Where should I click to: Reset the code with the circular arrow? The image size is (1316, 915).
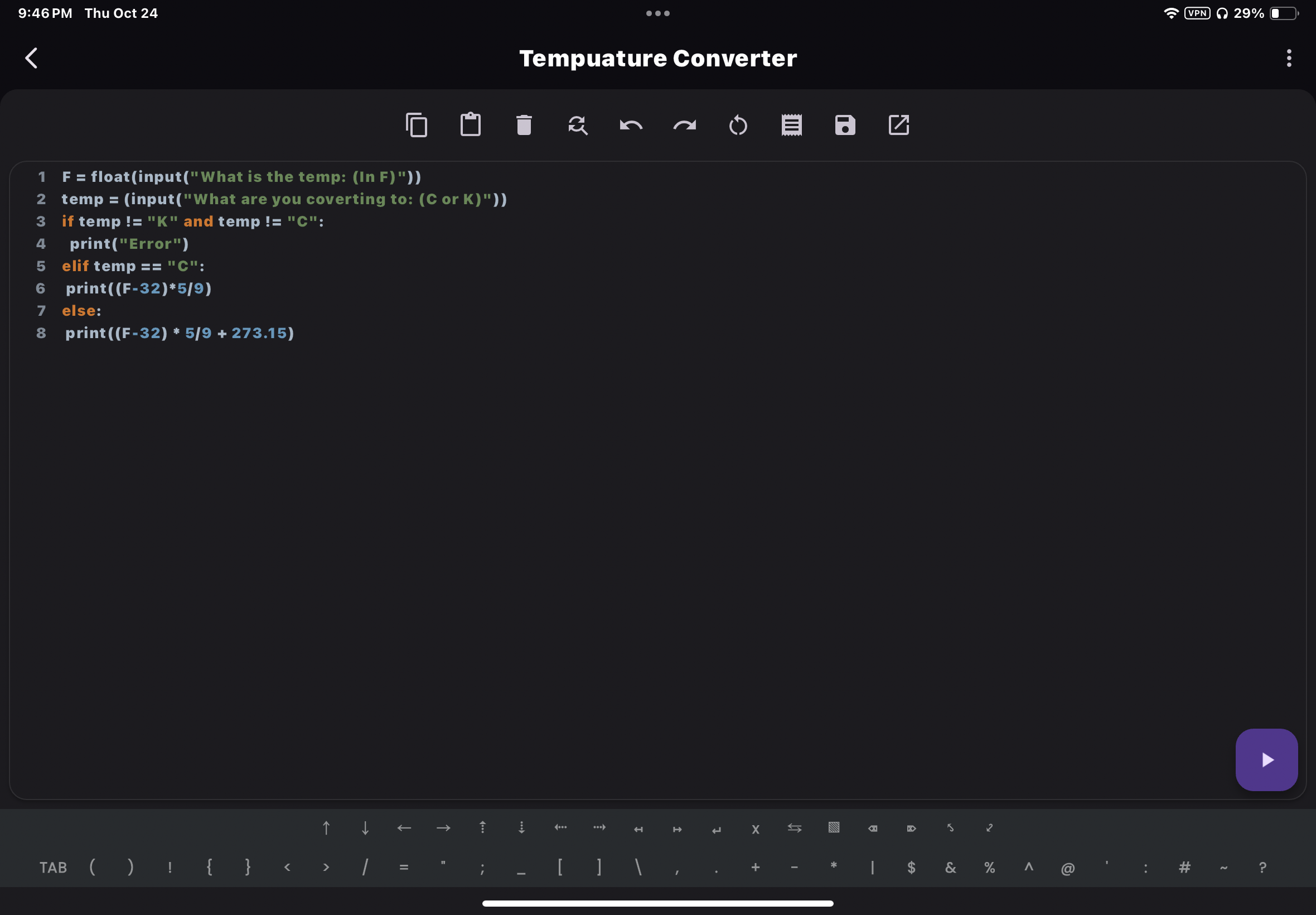738,125
